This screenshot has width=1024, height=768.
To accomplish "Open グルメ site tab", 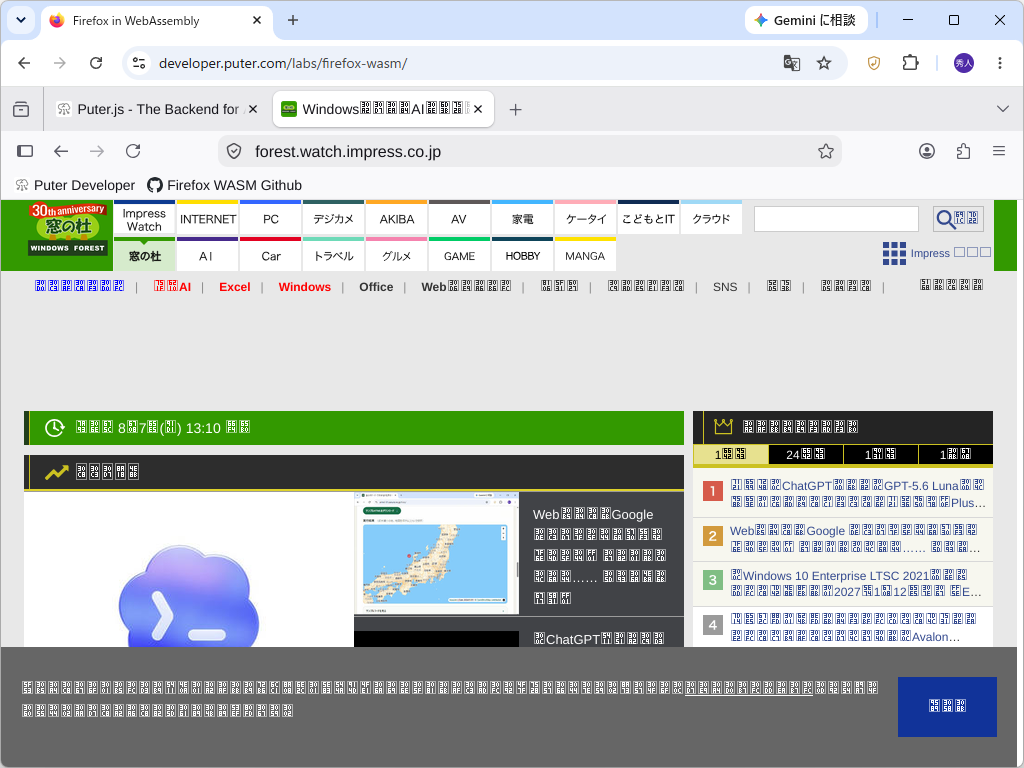I will point(396,255).
